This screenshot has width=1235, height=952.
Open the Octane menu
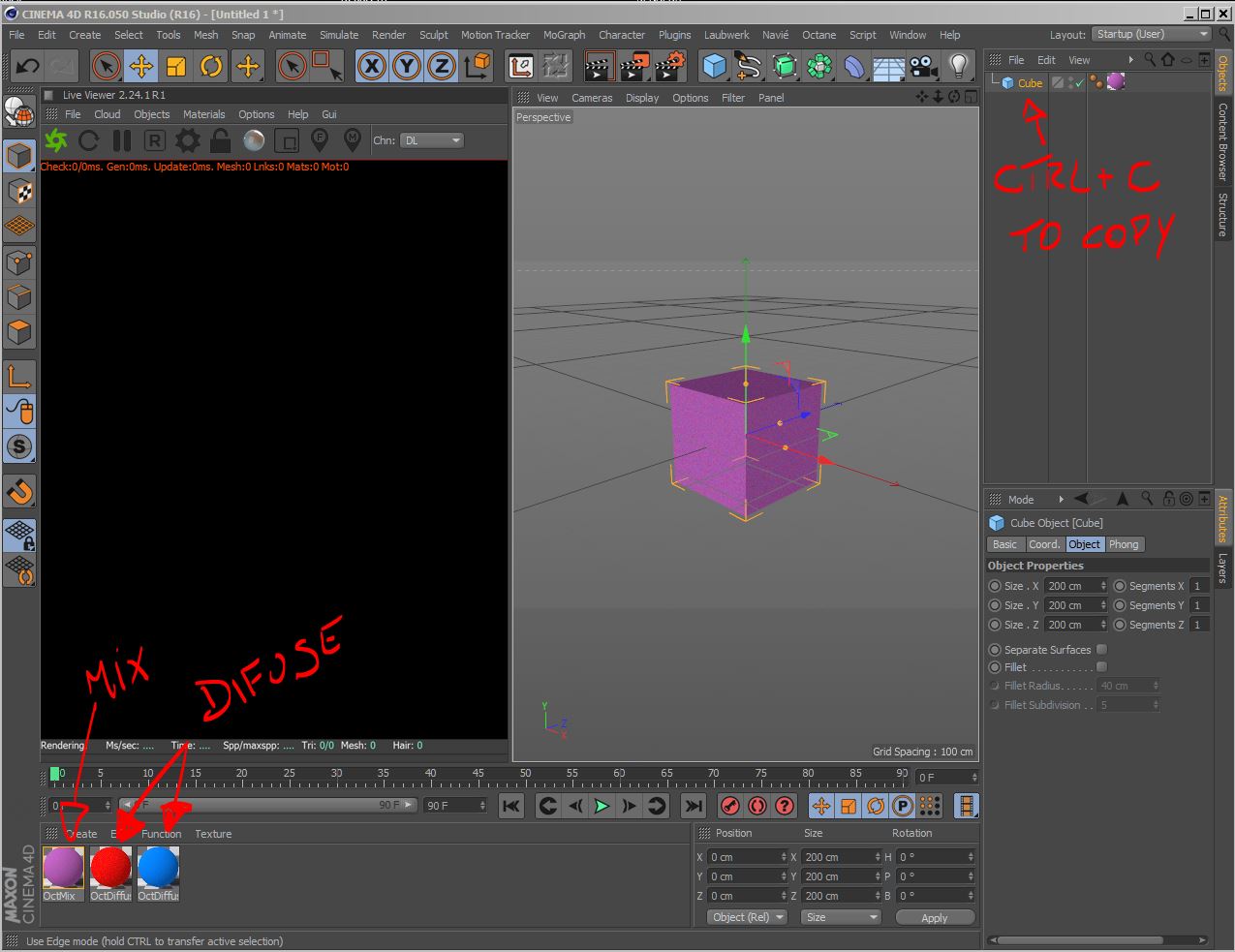(818, 35)
